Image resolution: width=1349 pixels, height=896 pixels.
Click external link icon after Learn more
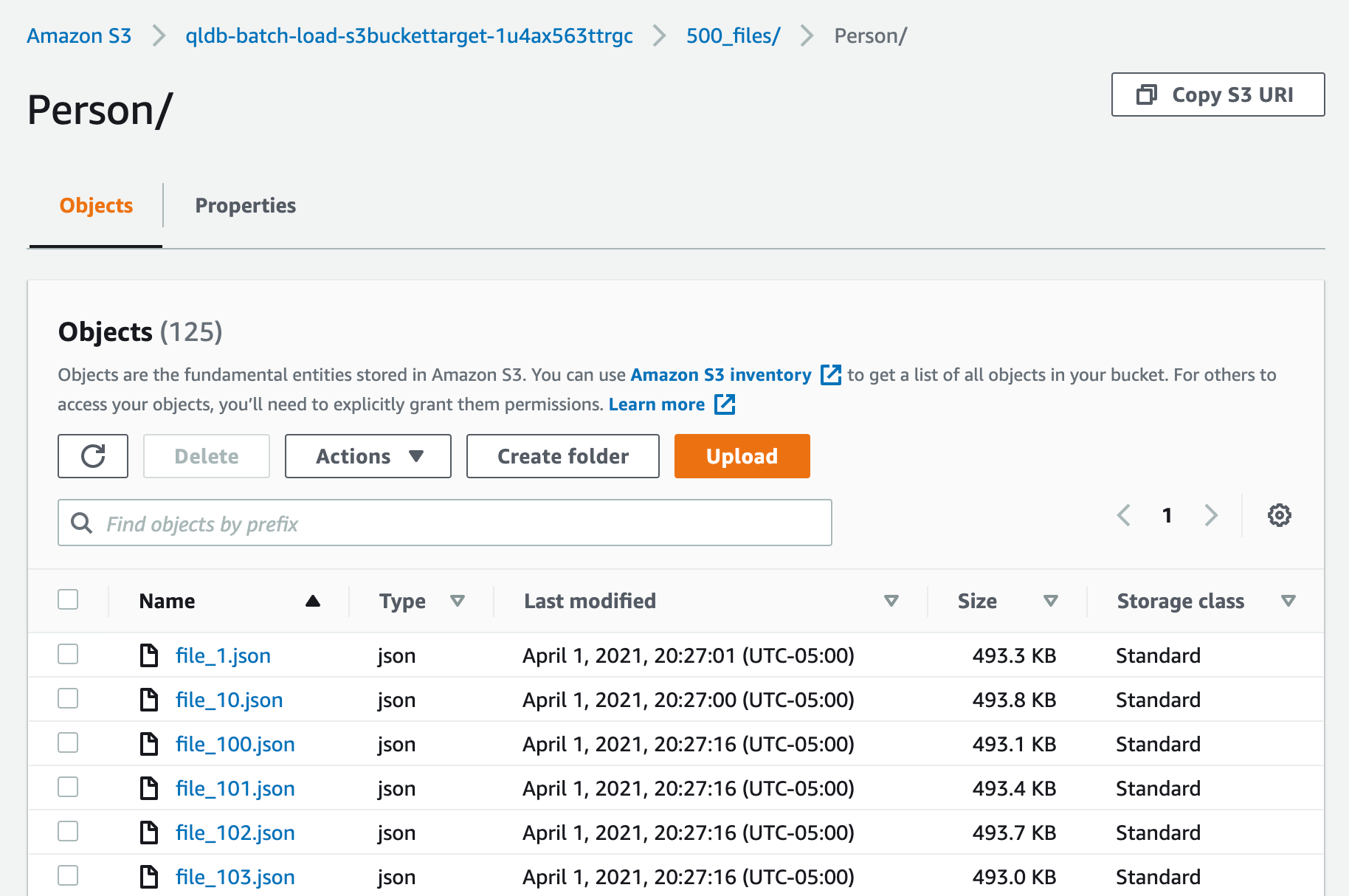(725, 404)
